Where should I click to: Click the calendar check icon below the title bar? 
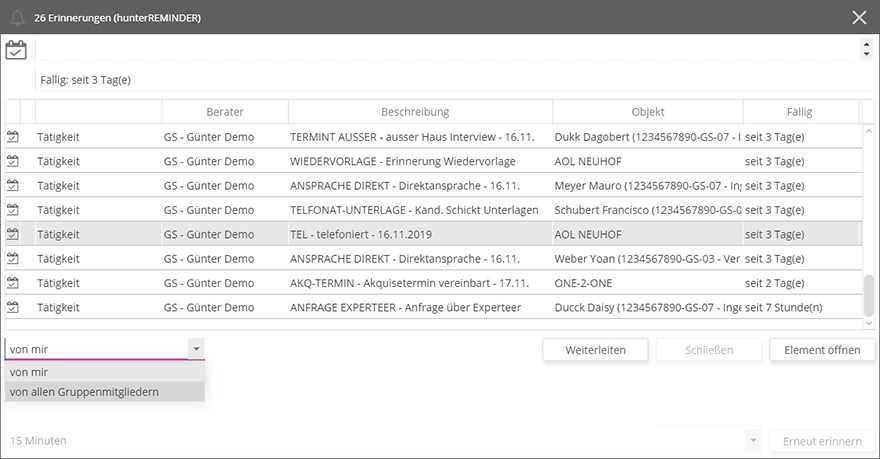pos(16,50)
